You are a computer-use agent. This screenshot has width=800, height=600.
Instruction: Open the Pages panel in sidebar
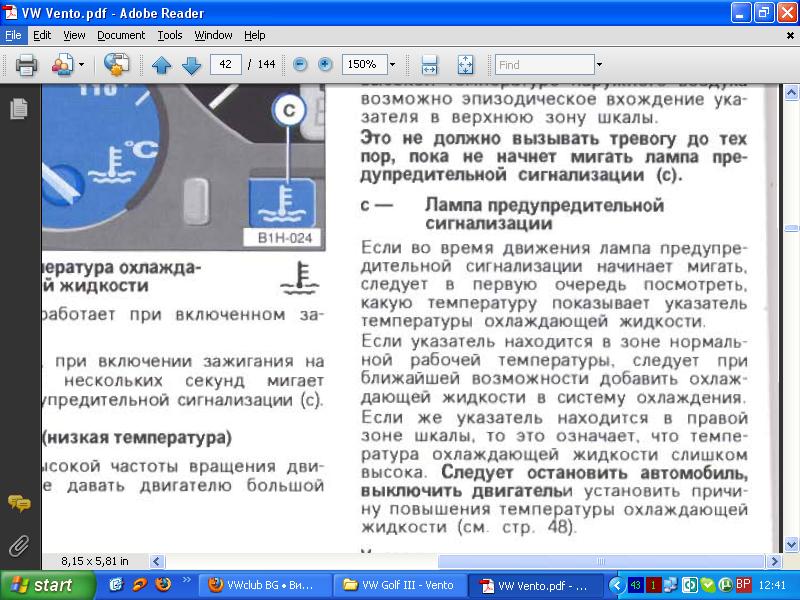[18, 109]
